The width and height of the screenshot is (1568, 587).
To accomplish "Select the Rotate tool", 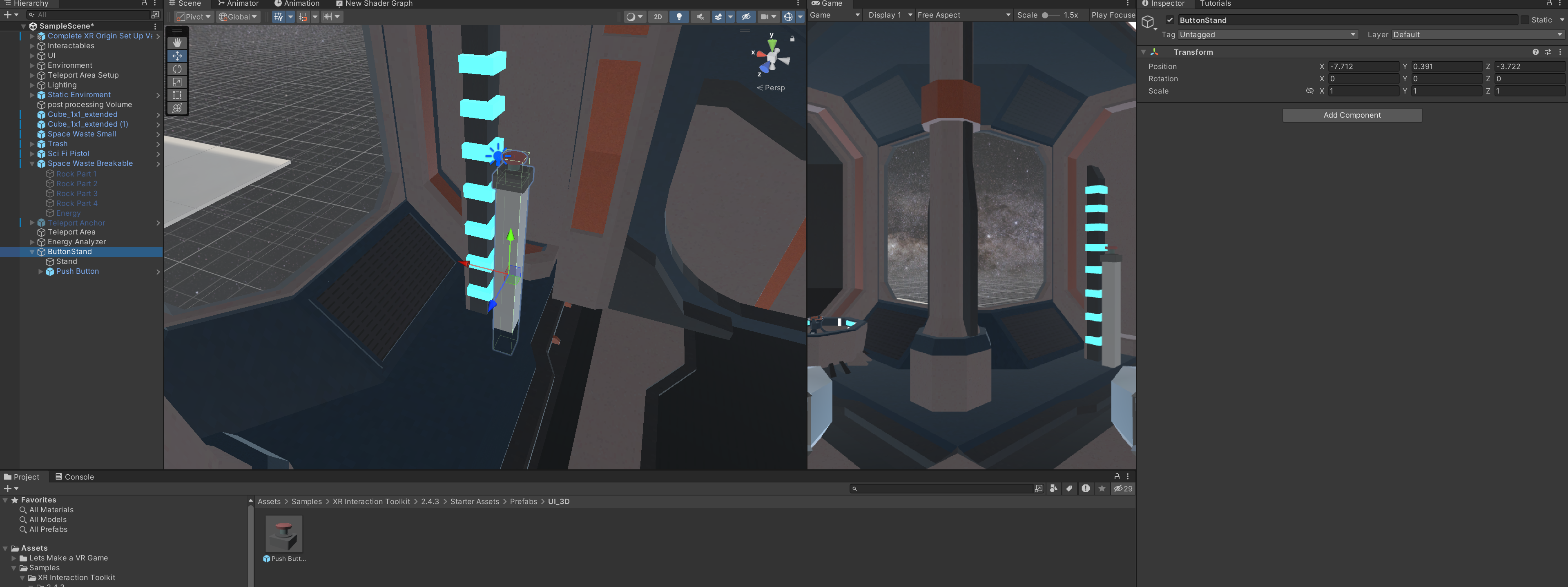I will (x=177, y=69).
